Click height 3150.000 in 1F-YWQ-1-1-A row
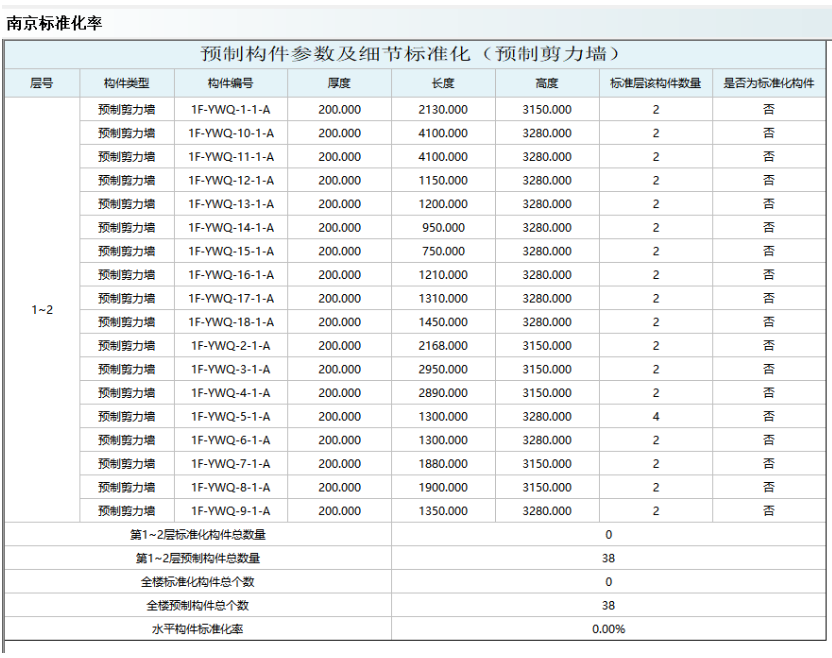The height and width of the screenshot is (658, 832). 547,109
